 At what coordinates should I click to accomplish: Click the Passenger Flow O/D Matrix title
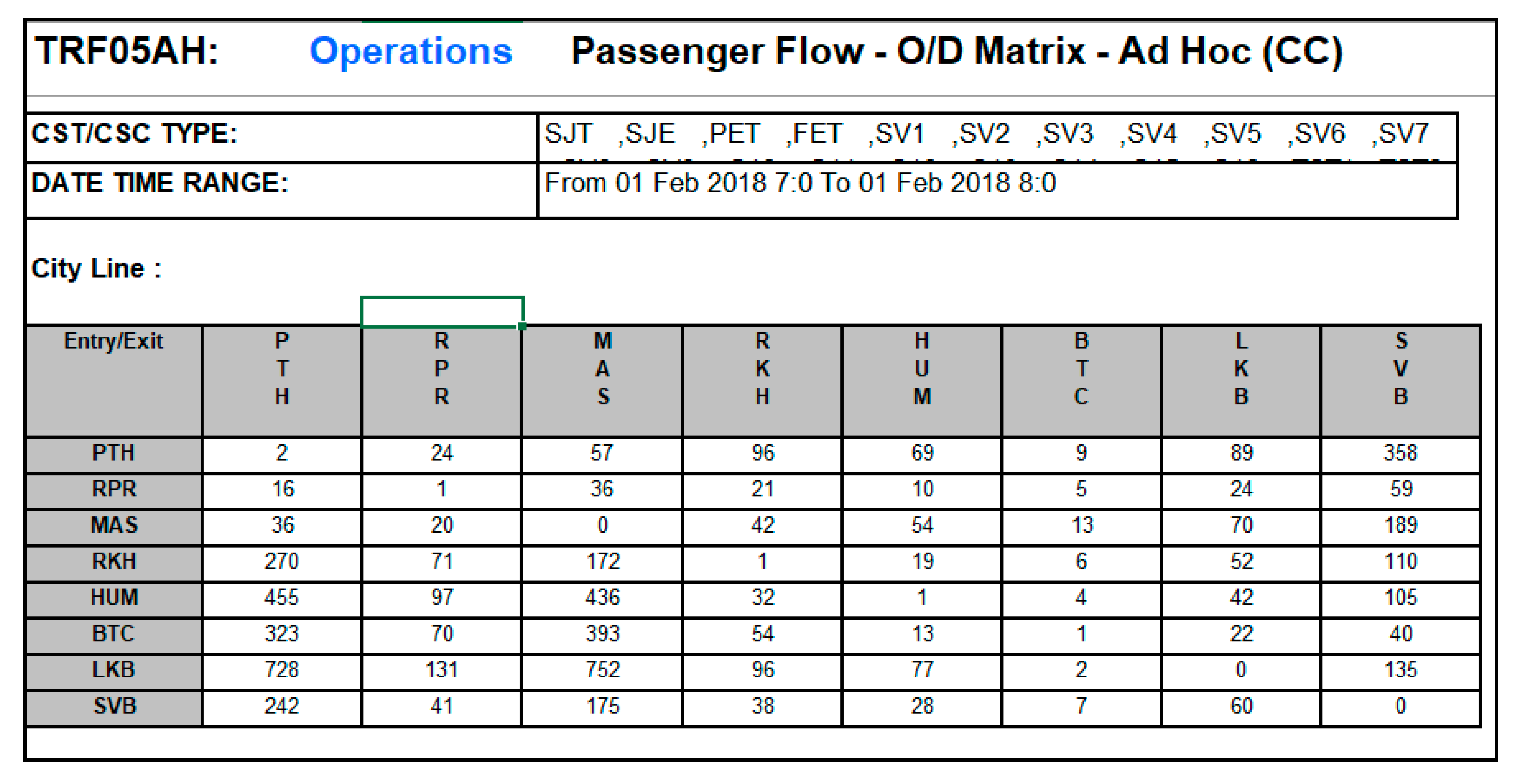coord(957,51)
